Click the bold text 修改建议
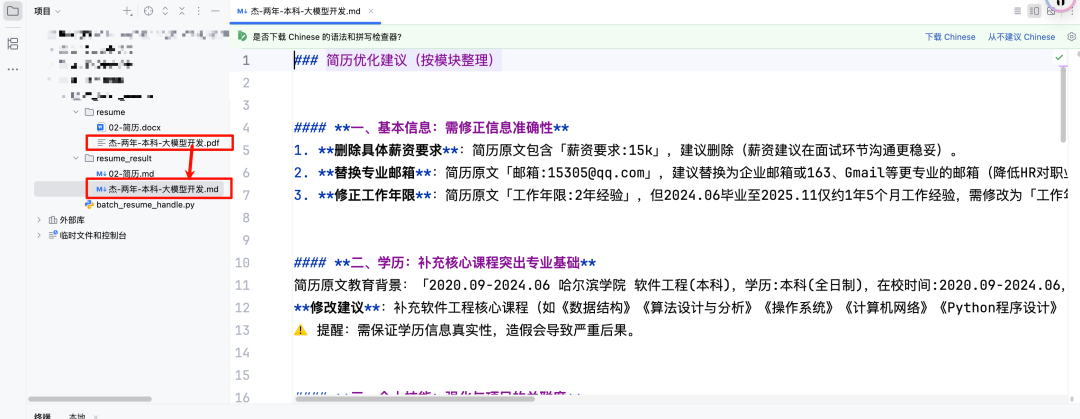The height and width of the screenshot is (419, 1080). [338, 307]
